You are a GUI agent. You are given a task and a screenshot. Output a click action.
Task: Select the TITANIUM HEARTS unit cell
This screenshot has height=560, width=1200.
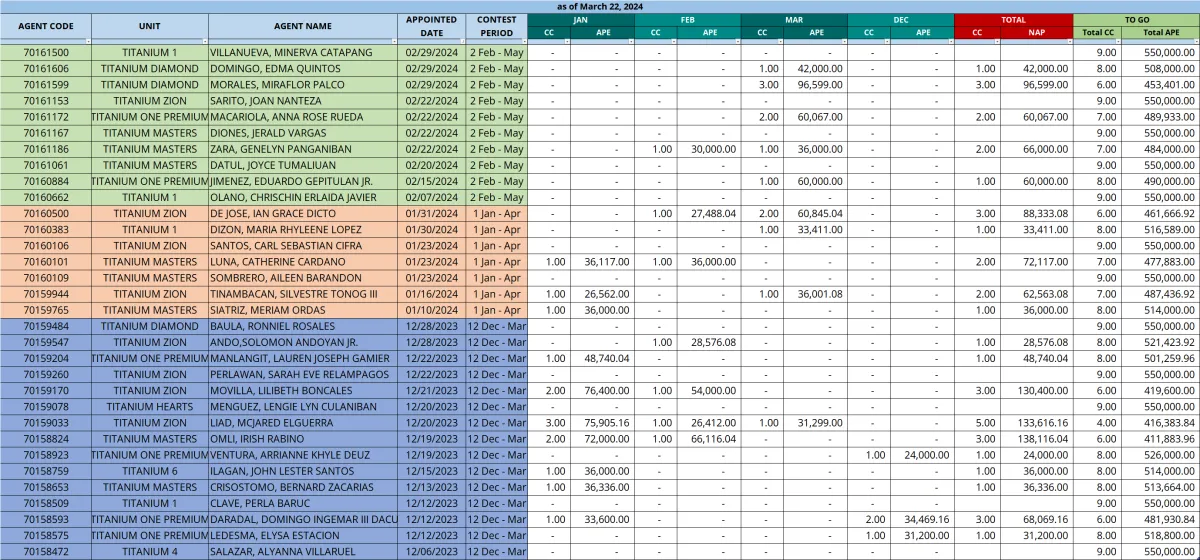pyautogui.click(x=150, y=407)
